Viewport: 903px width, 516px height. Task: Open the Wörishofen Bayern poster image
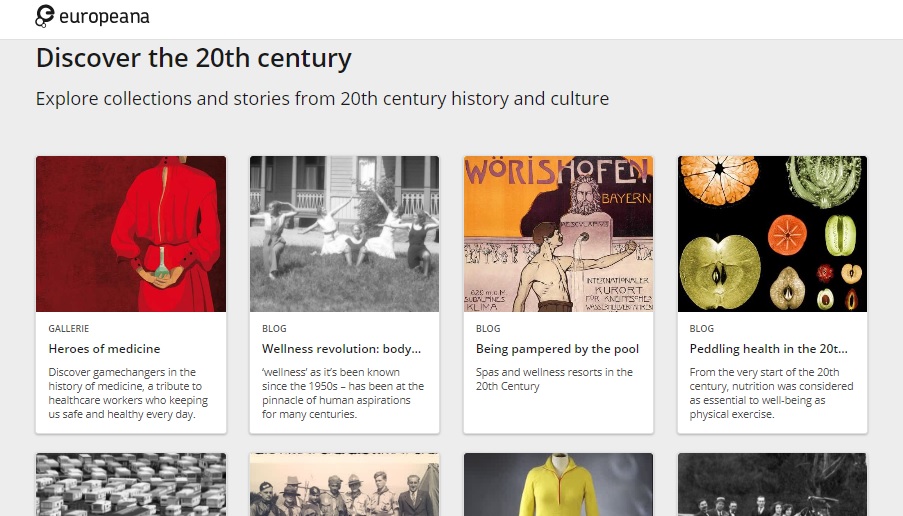[558, 234]
